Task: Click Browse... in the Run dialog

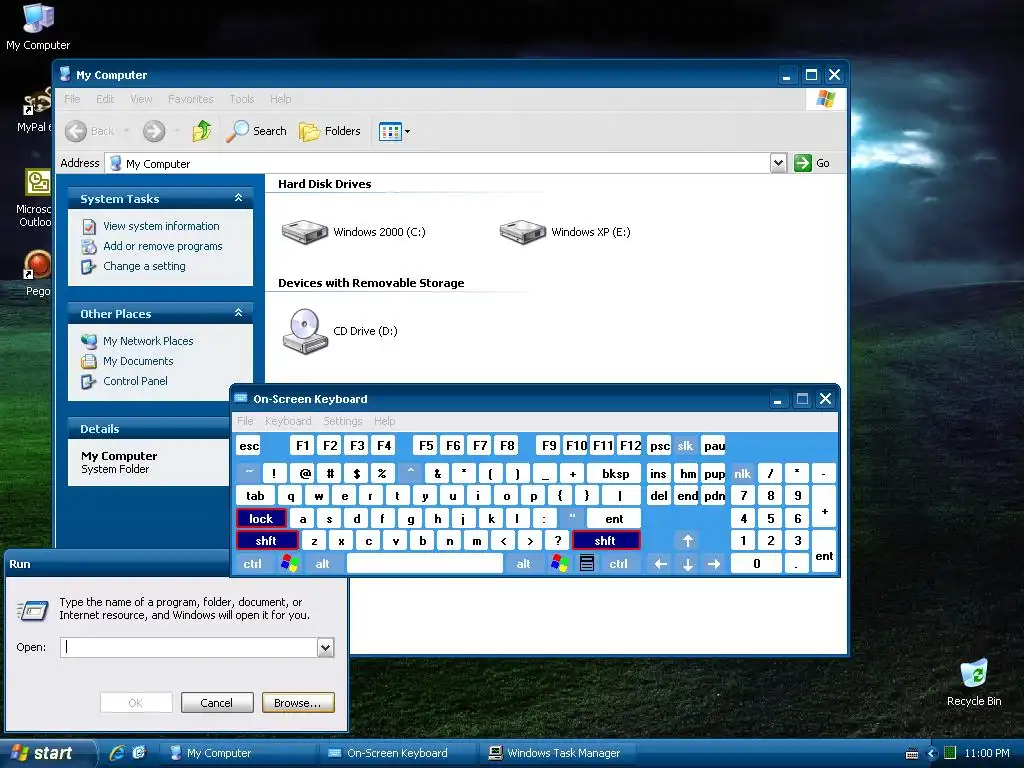Action: [x=298, y=703]
